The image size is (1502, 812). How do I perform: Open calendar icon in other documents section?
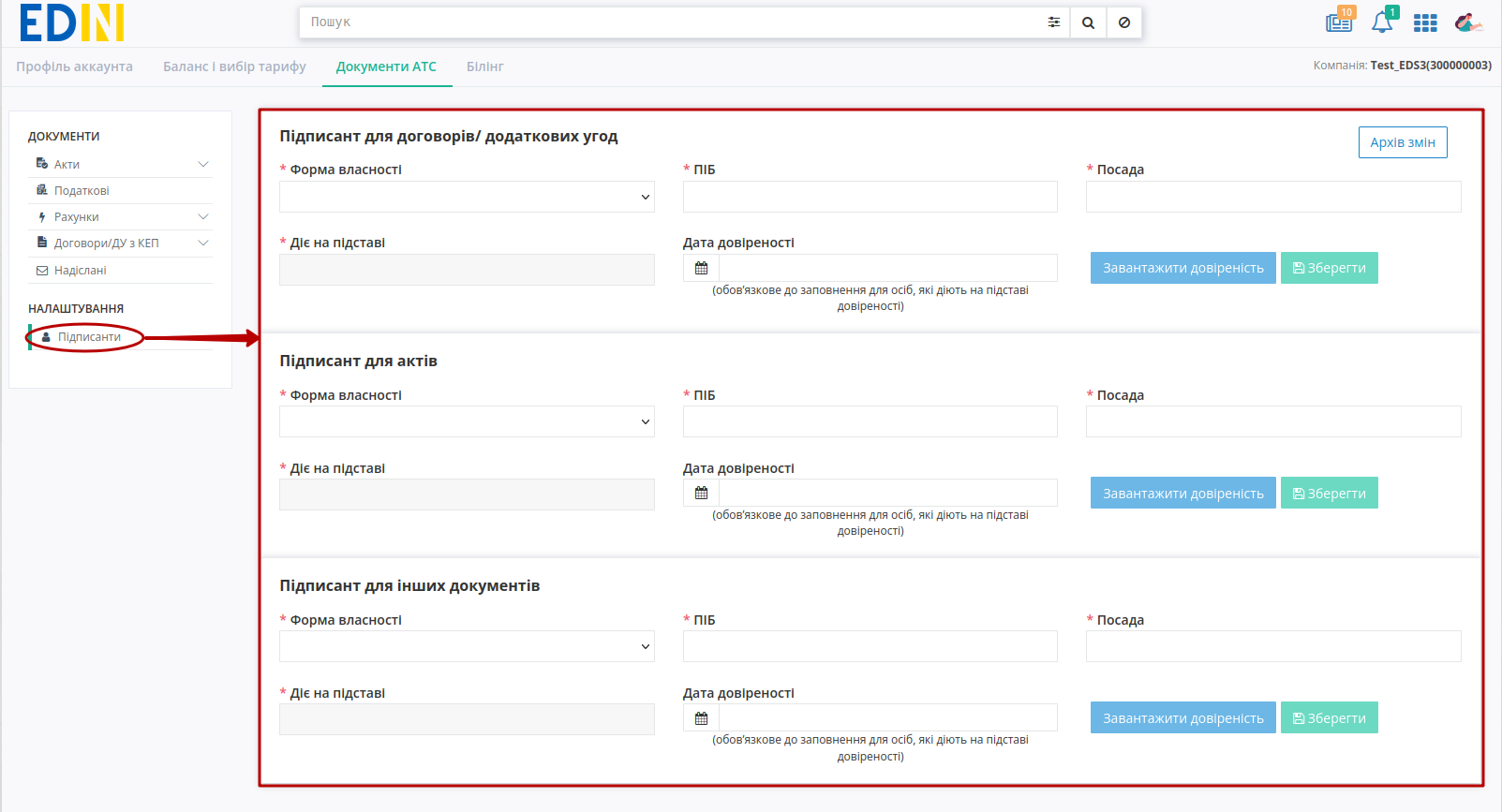tap(701, 718)
